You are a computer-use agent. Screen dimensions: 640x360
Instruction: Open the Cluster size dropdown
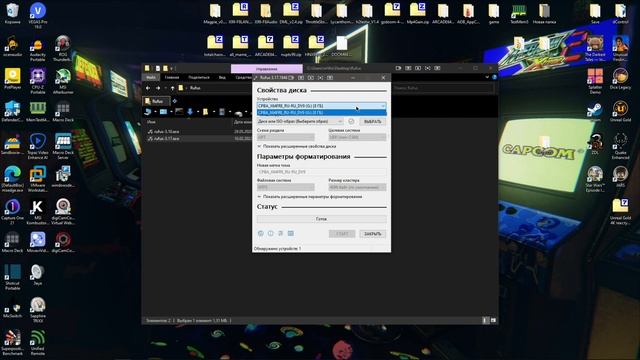tap(357, 187)
